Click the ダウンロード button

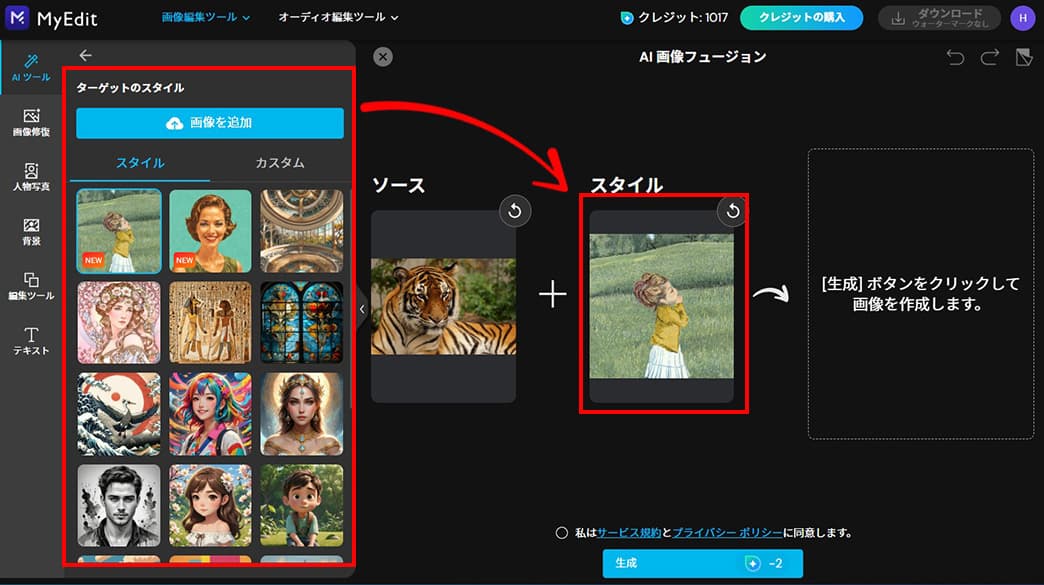[939, 18]
